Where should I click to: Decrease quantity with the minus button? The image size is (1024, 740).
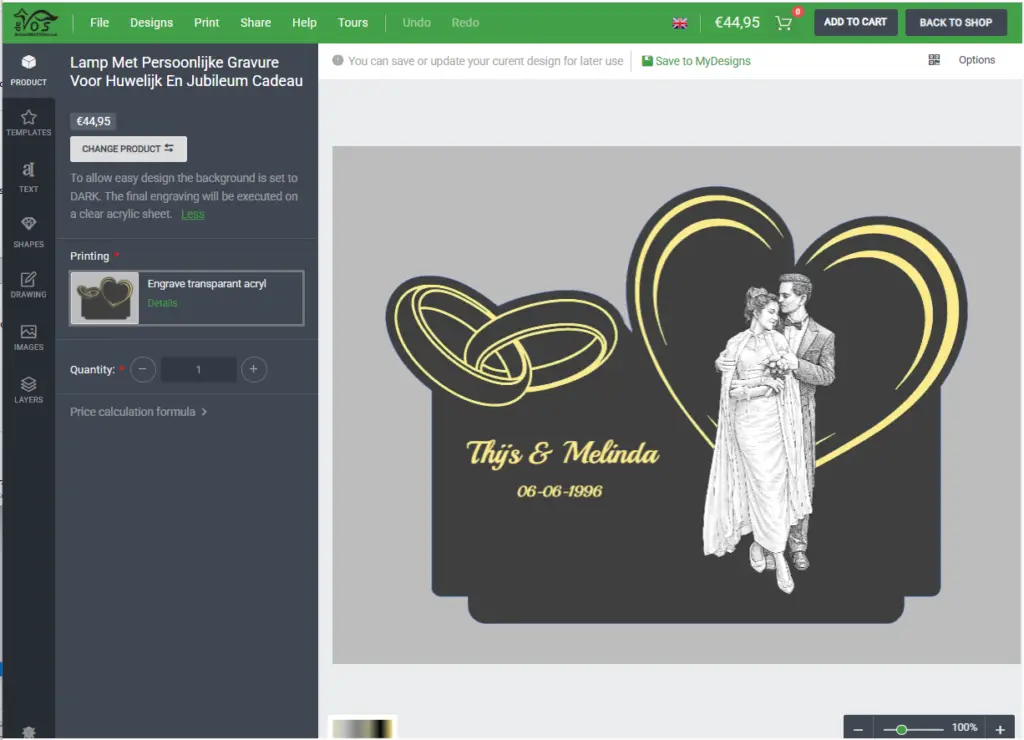[x=142, y=369]
